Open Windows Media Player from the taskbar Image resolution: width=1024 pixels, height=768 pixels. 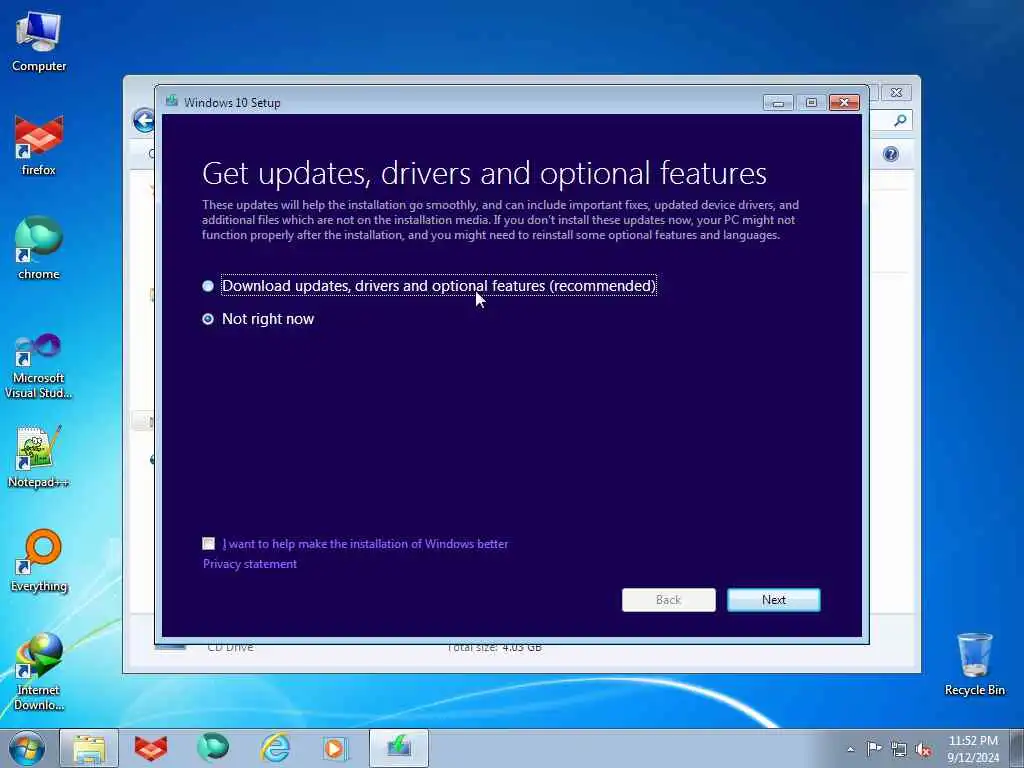point(336,748)
